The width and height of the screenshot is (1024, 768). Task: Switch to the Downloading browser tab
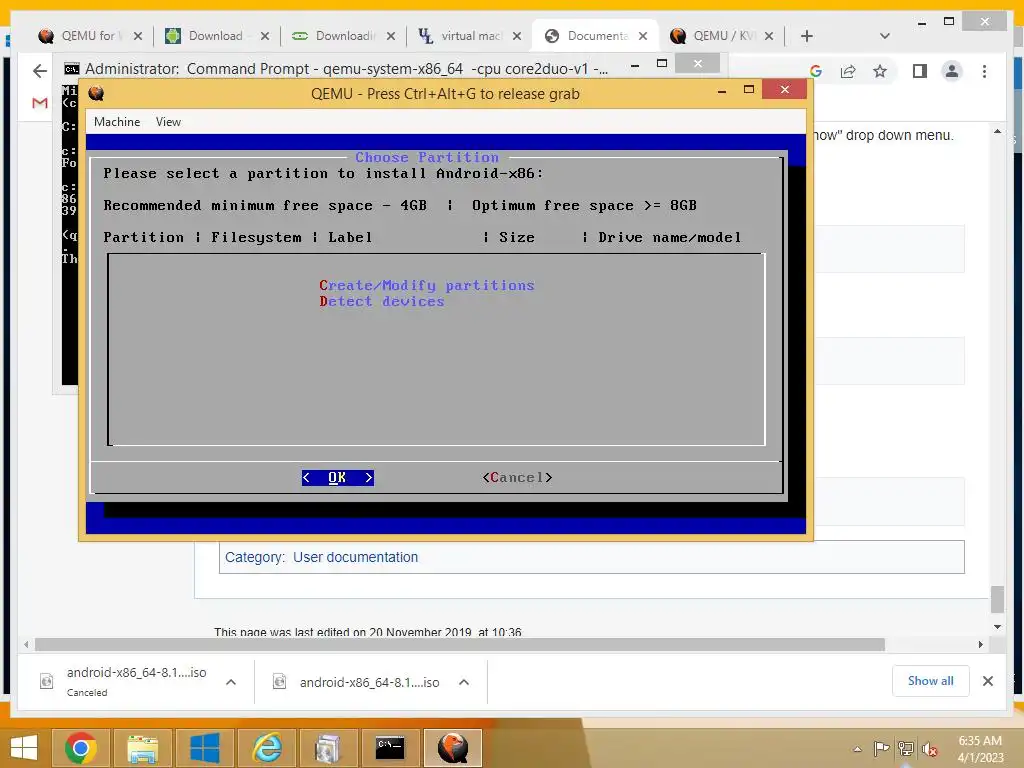pyautogui.click(x=343, y=36)
